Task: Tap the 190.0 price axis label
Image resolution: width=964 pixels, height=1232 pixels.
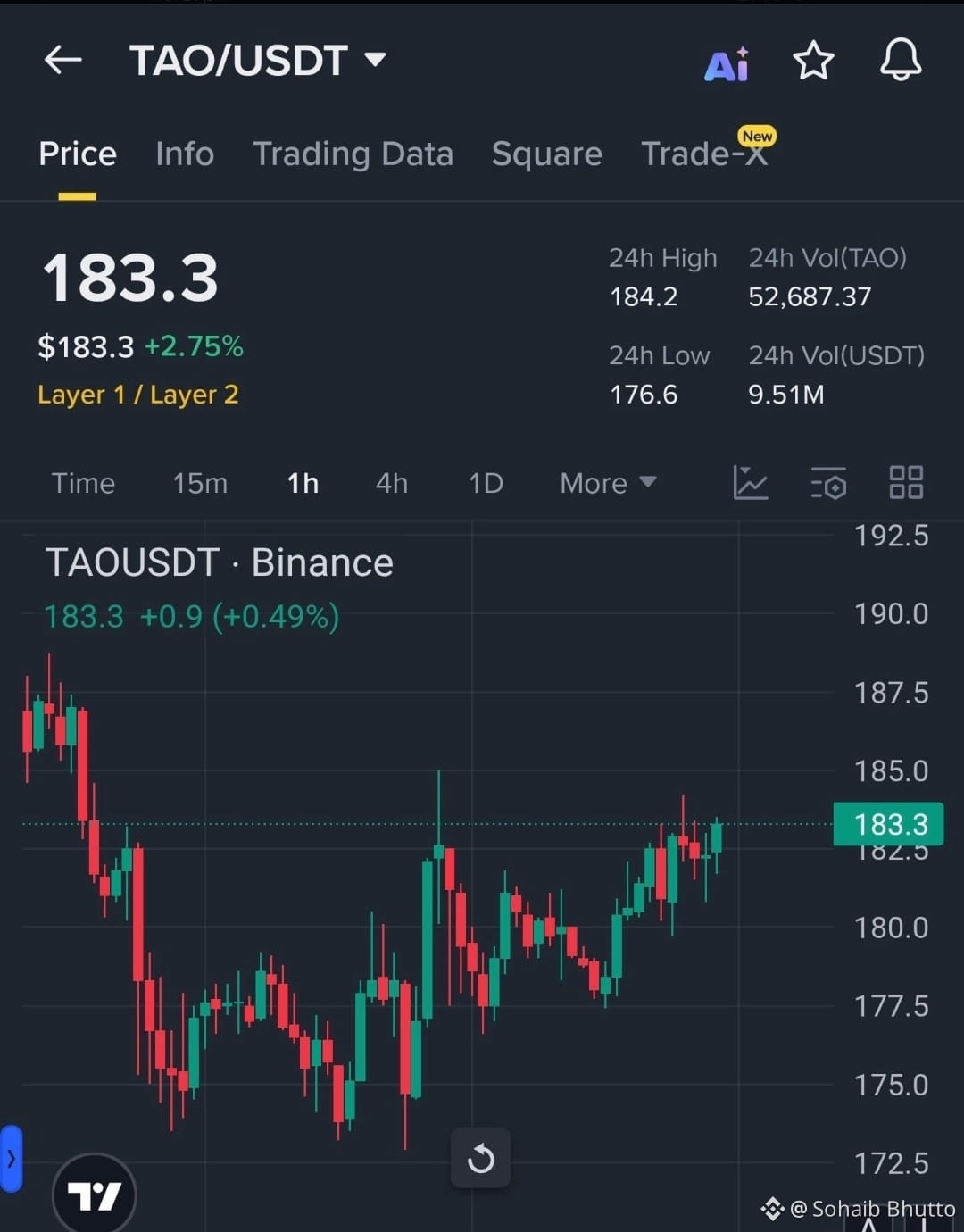Action: point(892,614)
